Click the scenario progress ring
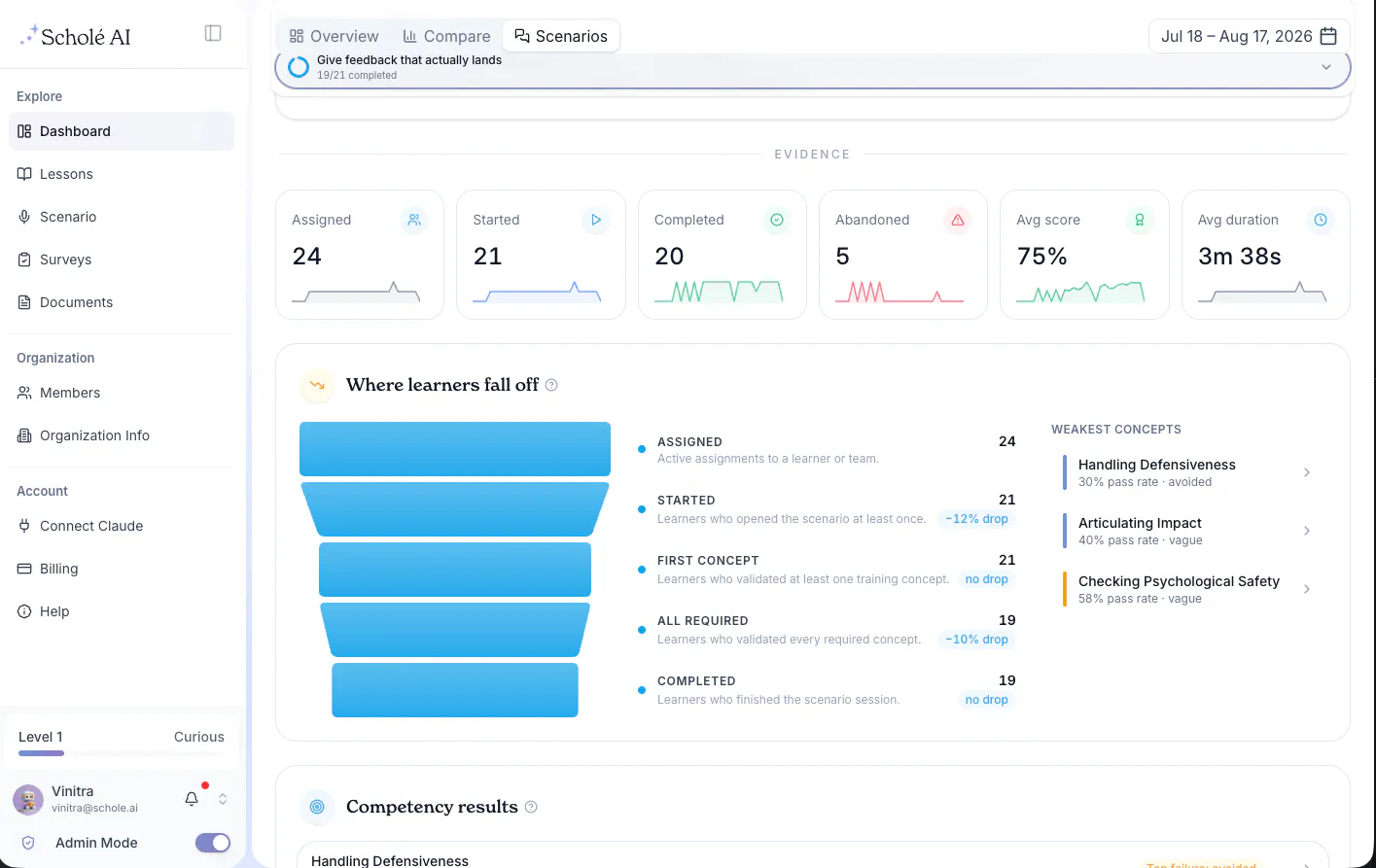 tap(299, 67)
